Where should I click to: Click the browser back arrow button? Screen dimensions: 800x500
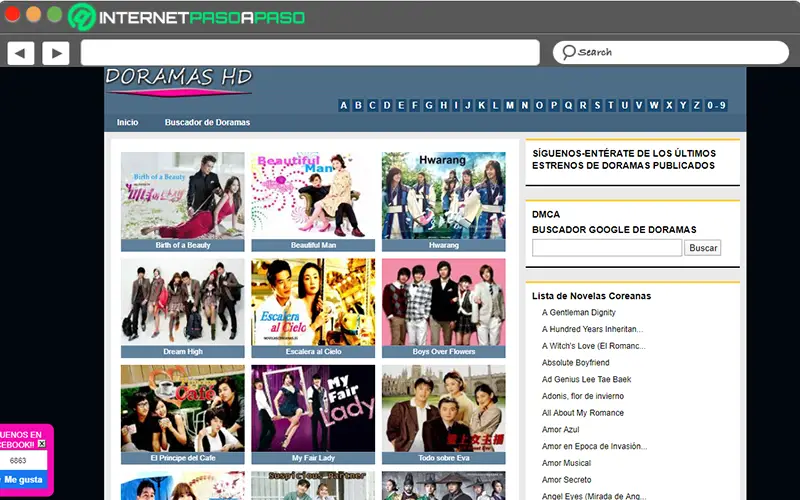tap(21, 53)
